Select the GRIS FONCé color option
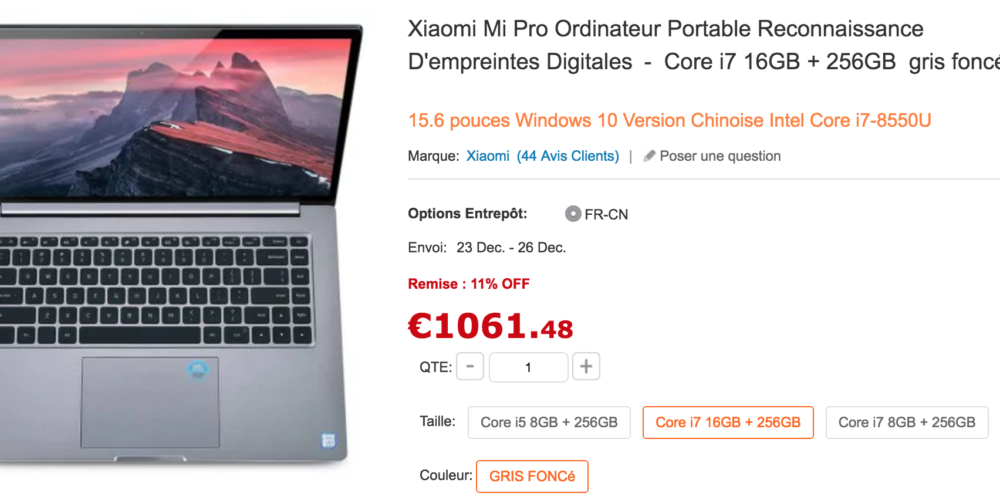 click(x=532, y=476)
